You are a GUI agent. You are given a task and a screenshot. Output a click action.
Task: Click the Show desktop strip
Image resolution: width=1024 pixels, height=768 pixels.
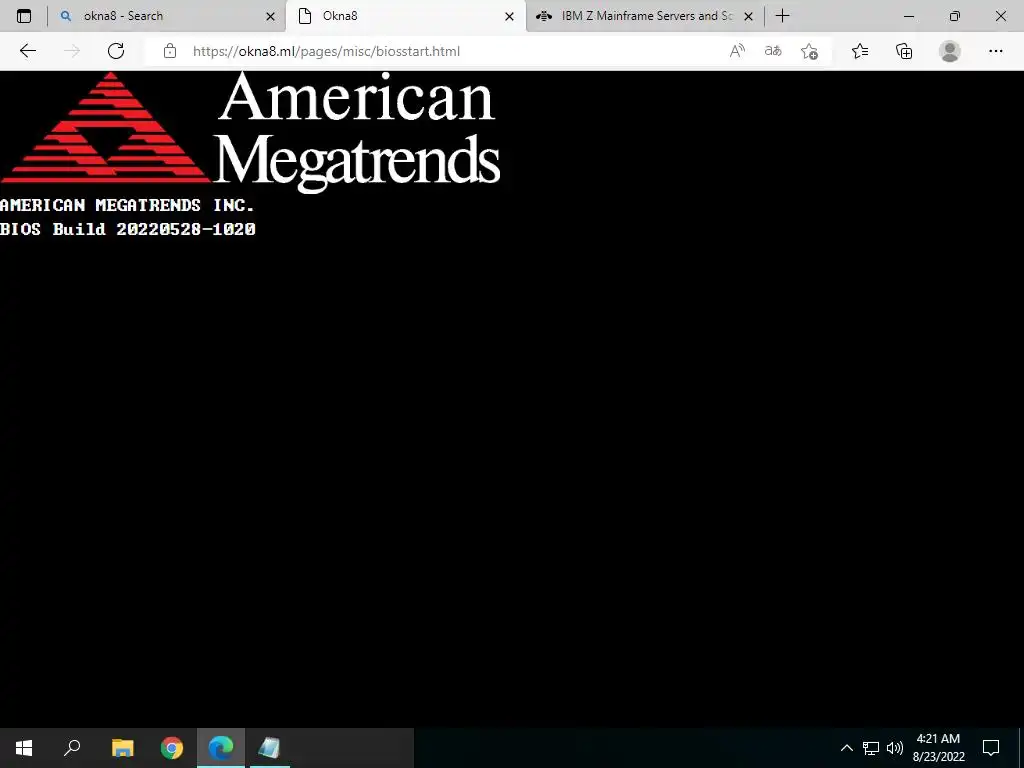[1021, 748]
